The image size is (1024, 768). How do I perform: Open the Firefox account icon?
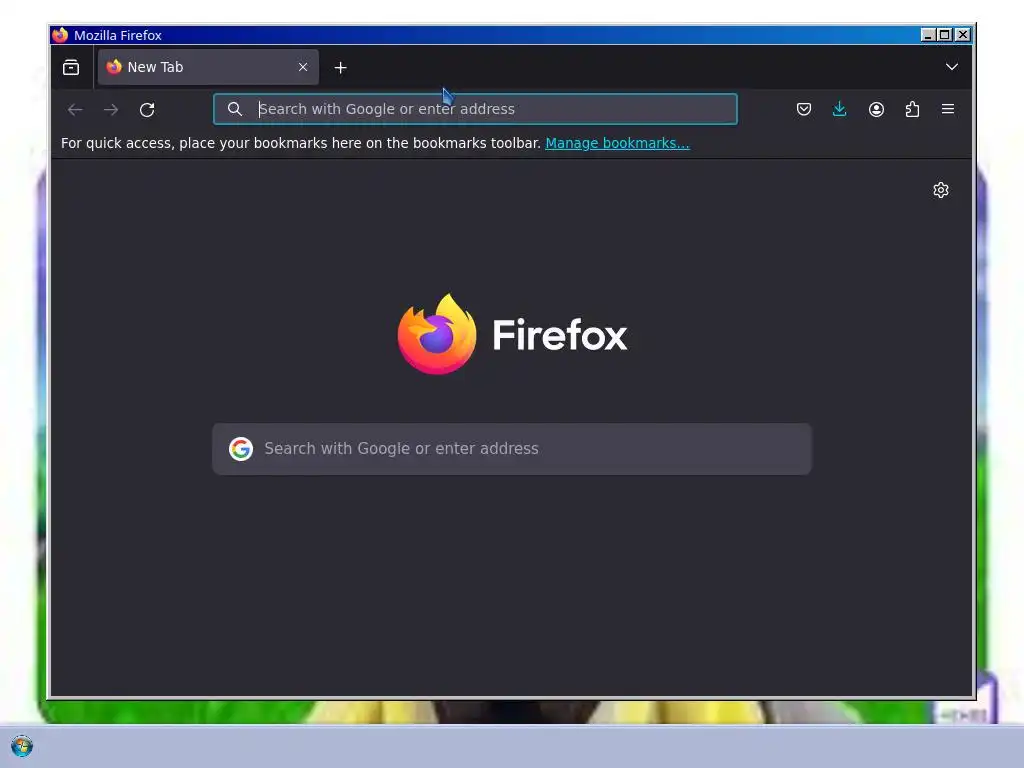[x=876, y=109]
